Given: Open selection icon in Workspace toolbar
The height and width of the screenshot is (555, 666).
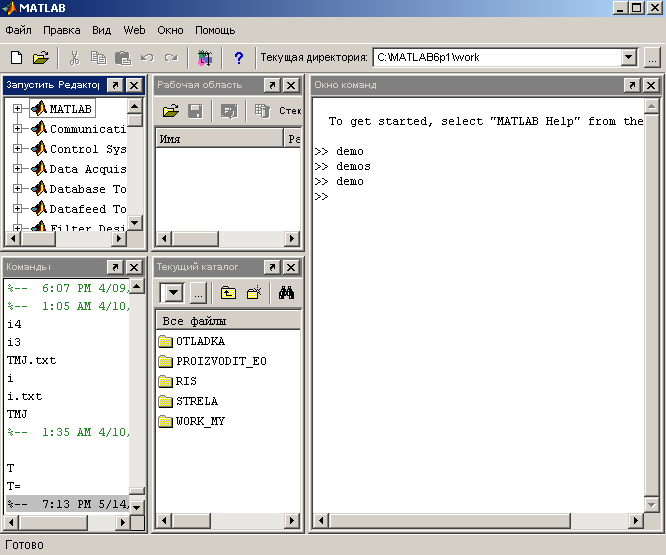Looking at the screenshot, I should click(229, 111).
